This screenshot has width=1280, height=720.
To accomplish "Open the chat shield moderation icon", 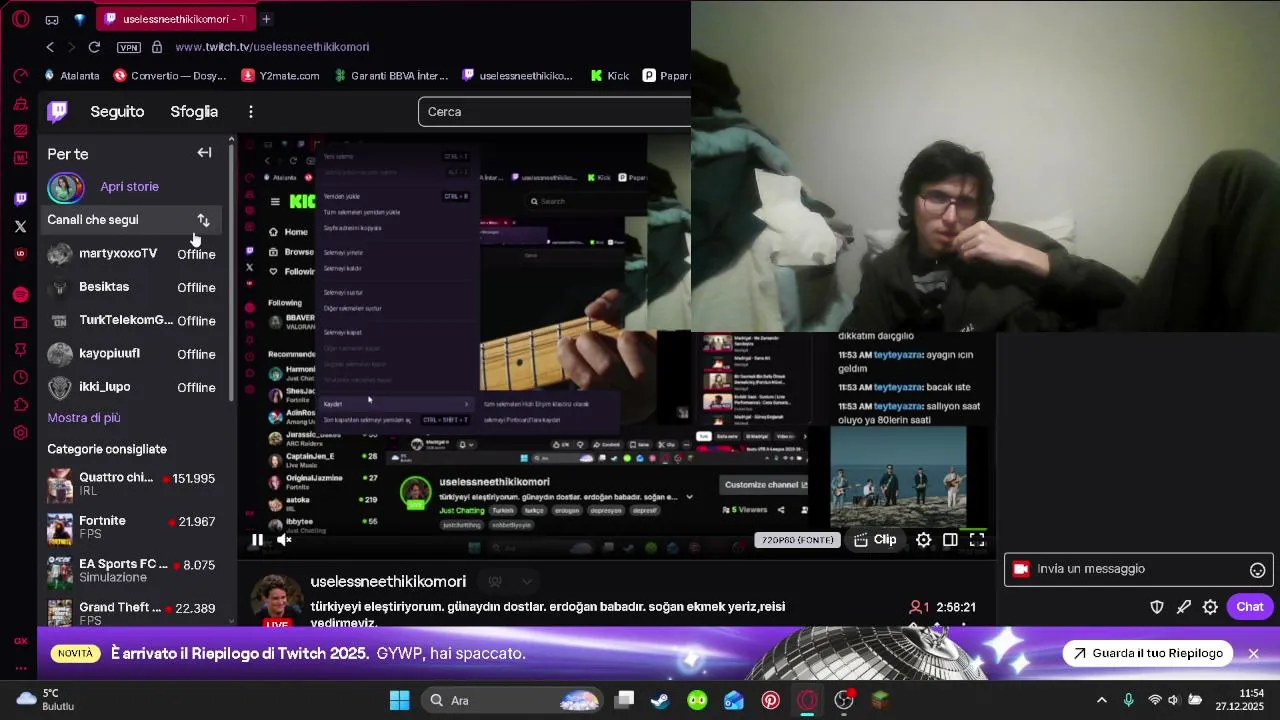I will pyautogui.click(x=1157, y=607).
